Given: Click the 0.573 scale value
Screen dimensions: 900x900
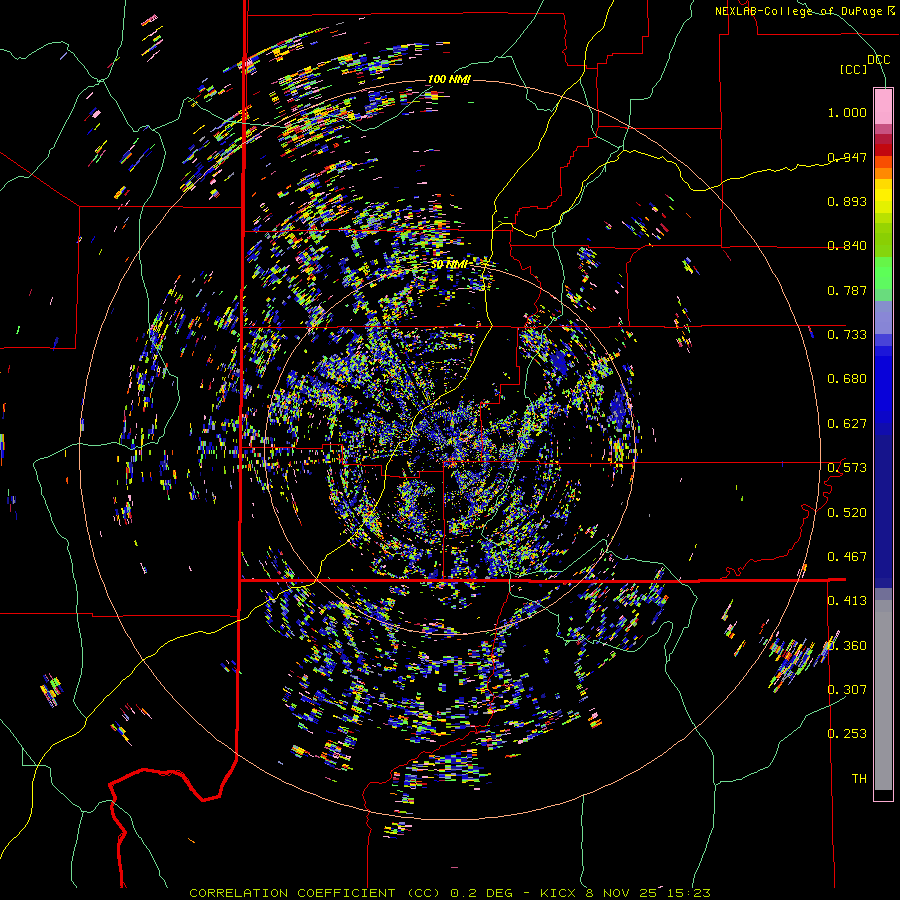Looking at the screenshot, I should pos(847,468).
